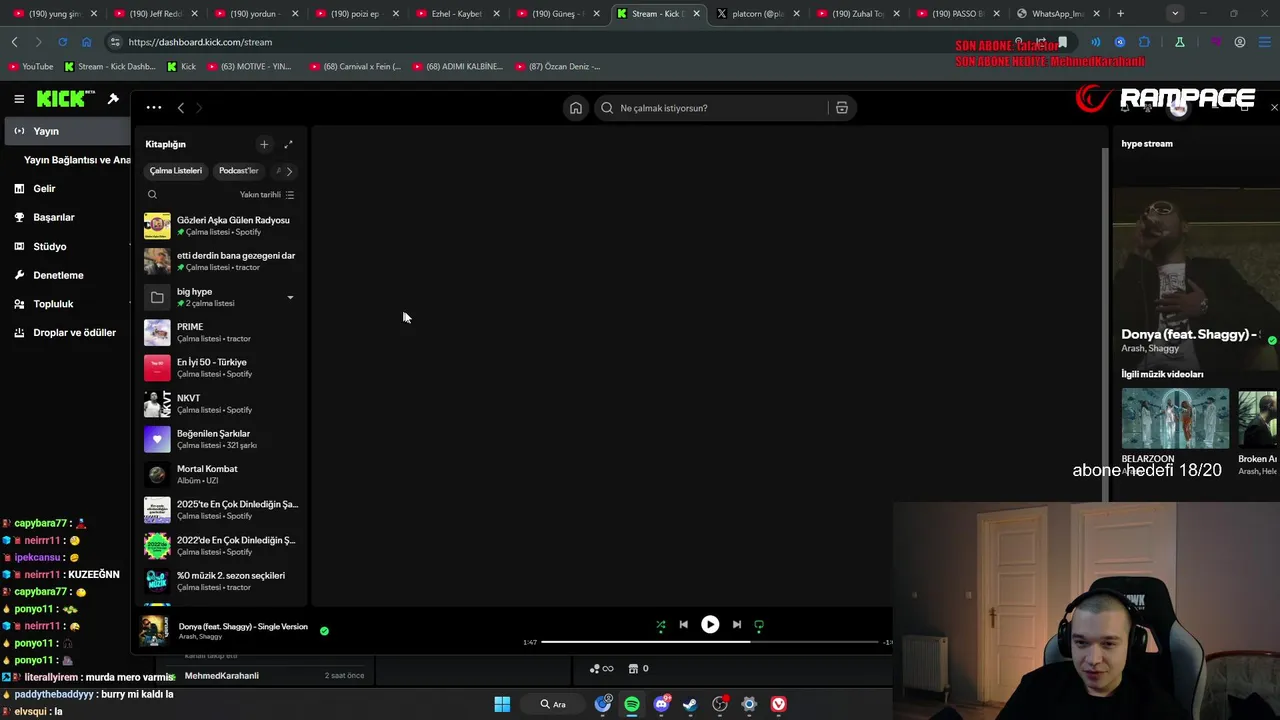Open Gözleri Aşka Gülen Radyosu playlist
The image size is (1280, 720).
coord(221,226)
